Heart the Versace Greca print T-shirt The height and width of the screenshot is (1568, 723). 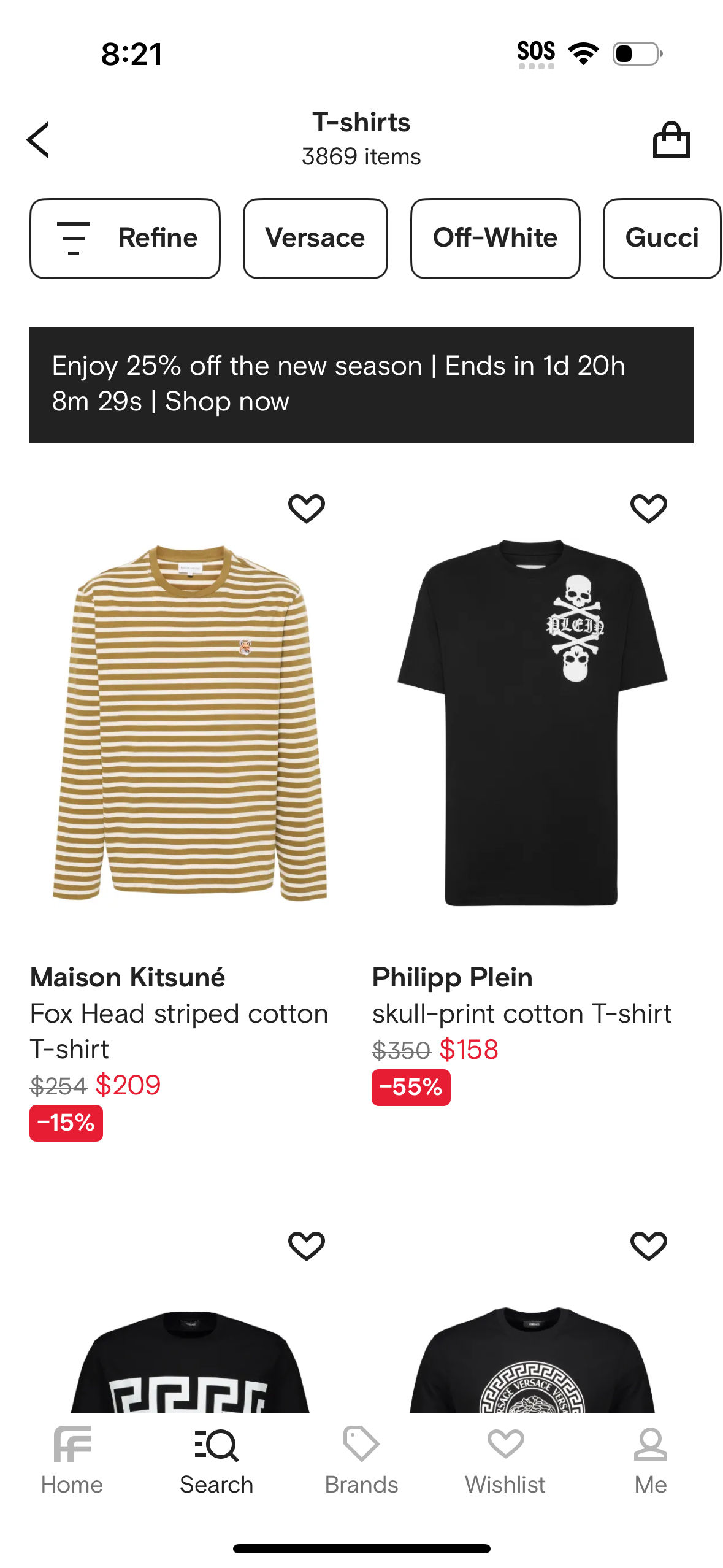(307, 1246)
